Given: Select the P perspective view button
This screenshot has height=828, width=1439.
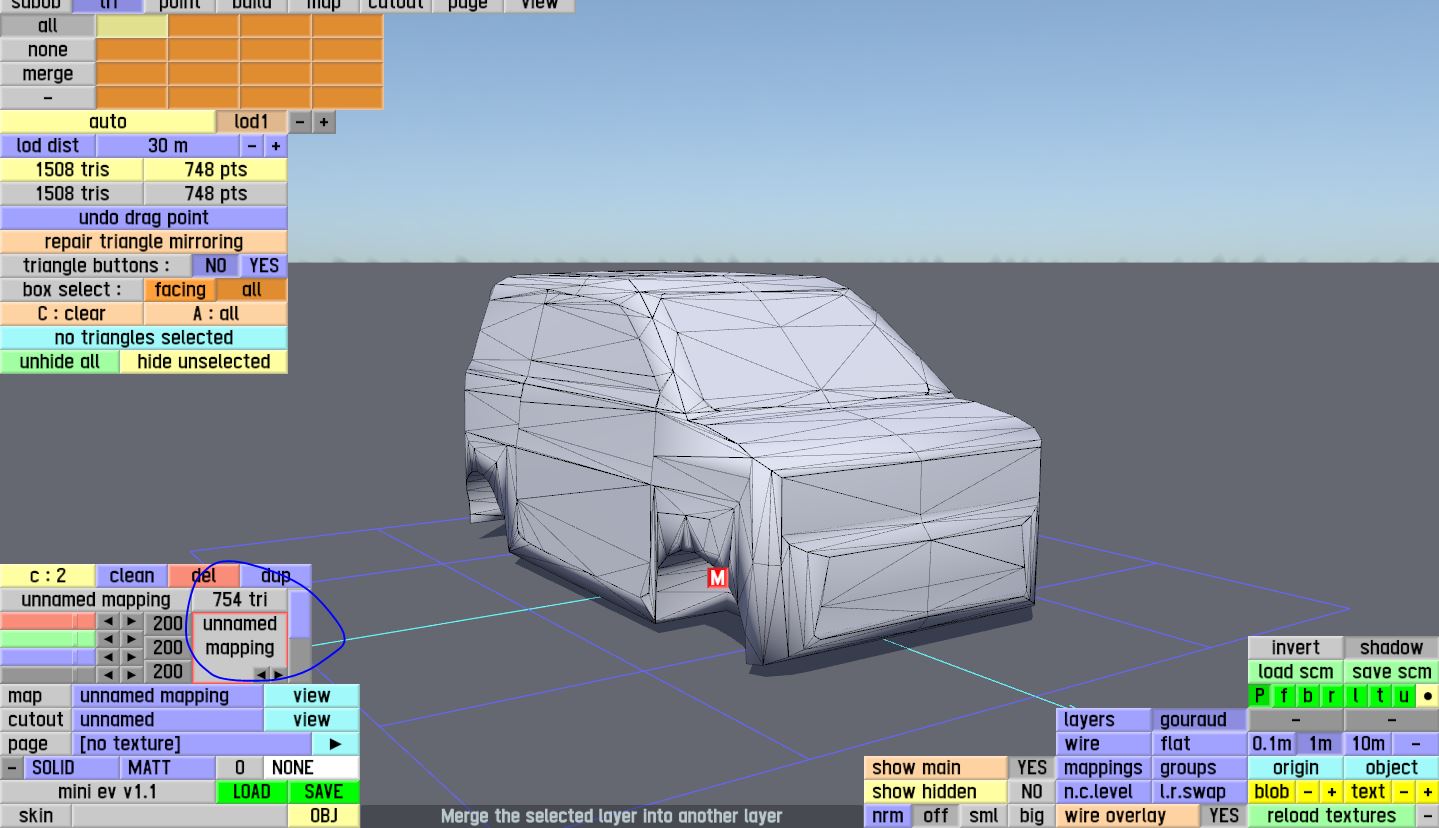Looking at the screenshot, I should [1260, 696].
